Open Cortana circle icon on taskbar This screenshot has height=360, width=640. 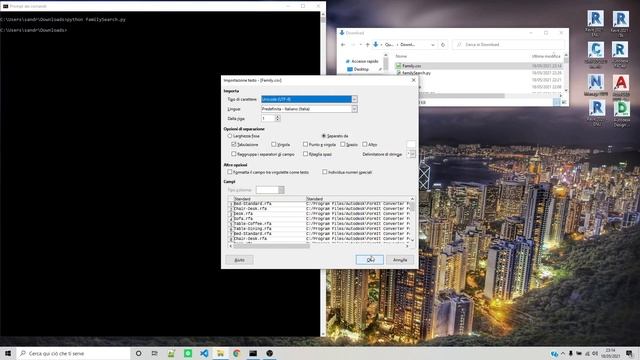click(x=138, y=353)
